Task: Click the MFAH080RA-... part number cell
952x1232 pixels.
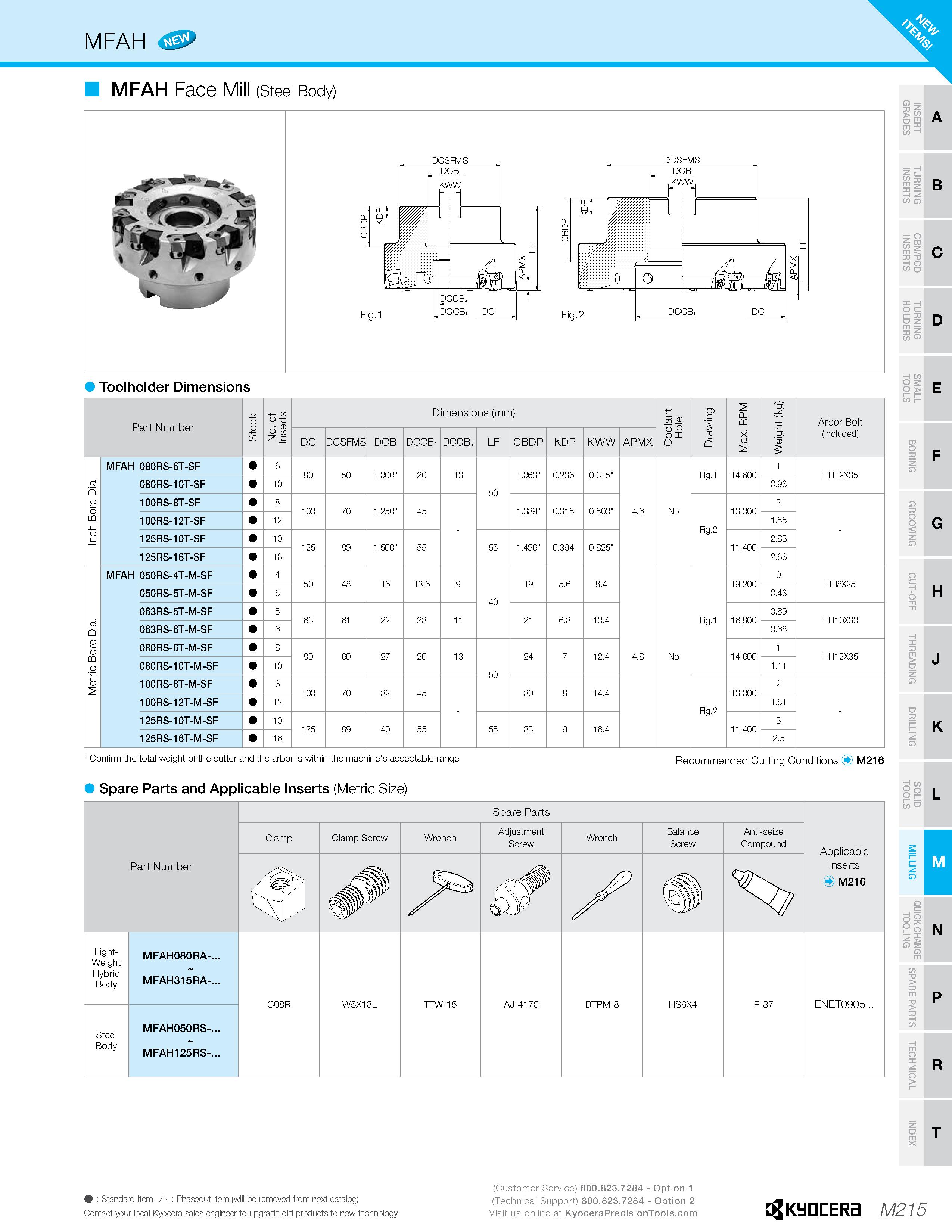Action: pyautogui.click(x=183, y=968)
